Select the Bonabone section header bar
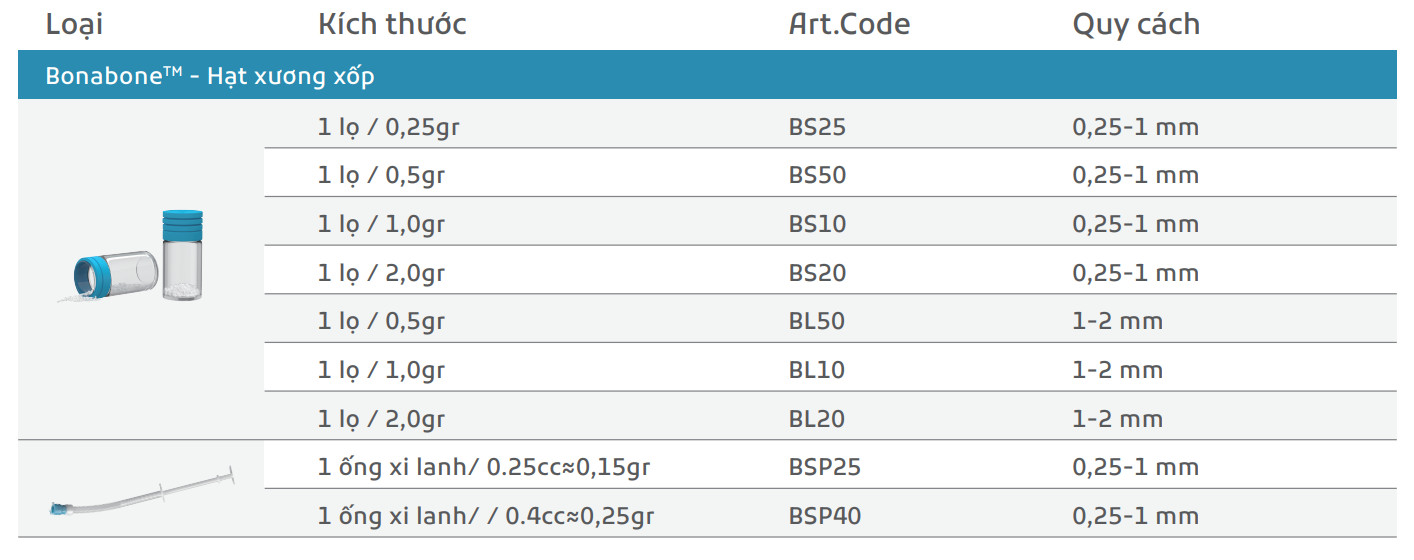Image resolution: width=1414 pixels, height=560 pixels. [706, 76]
